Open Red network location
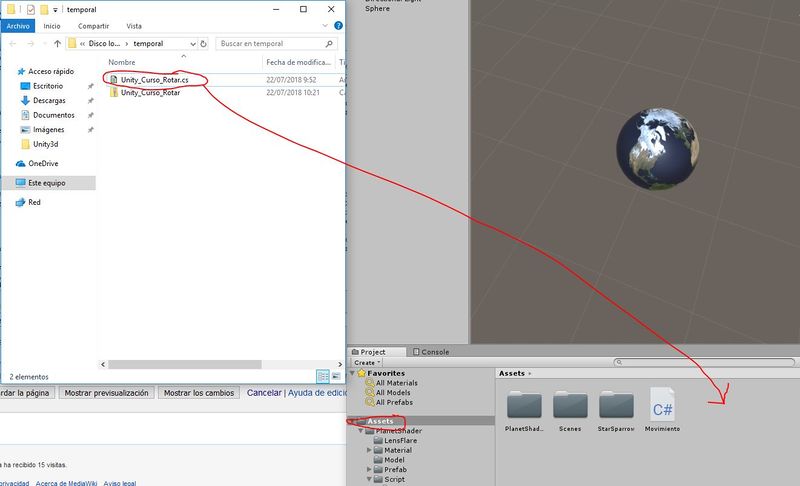 [34, 202]
